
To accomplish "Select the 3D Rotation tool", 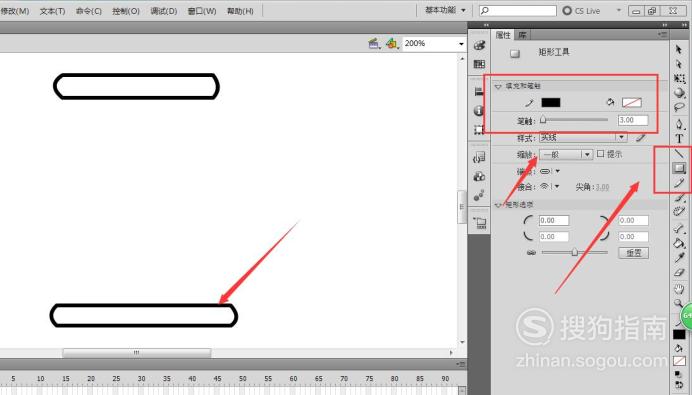I will point(679,93).
